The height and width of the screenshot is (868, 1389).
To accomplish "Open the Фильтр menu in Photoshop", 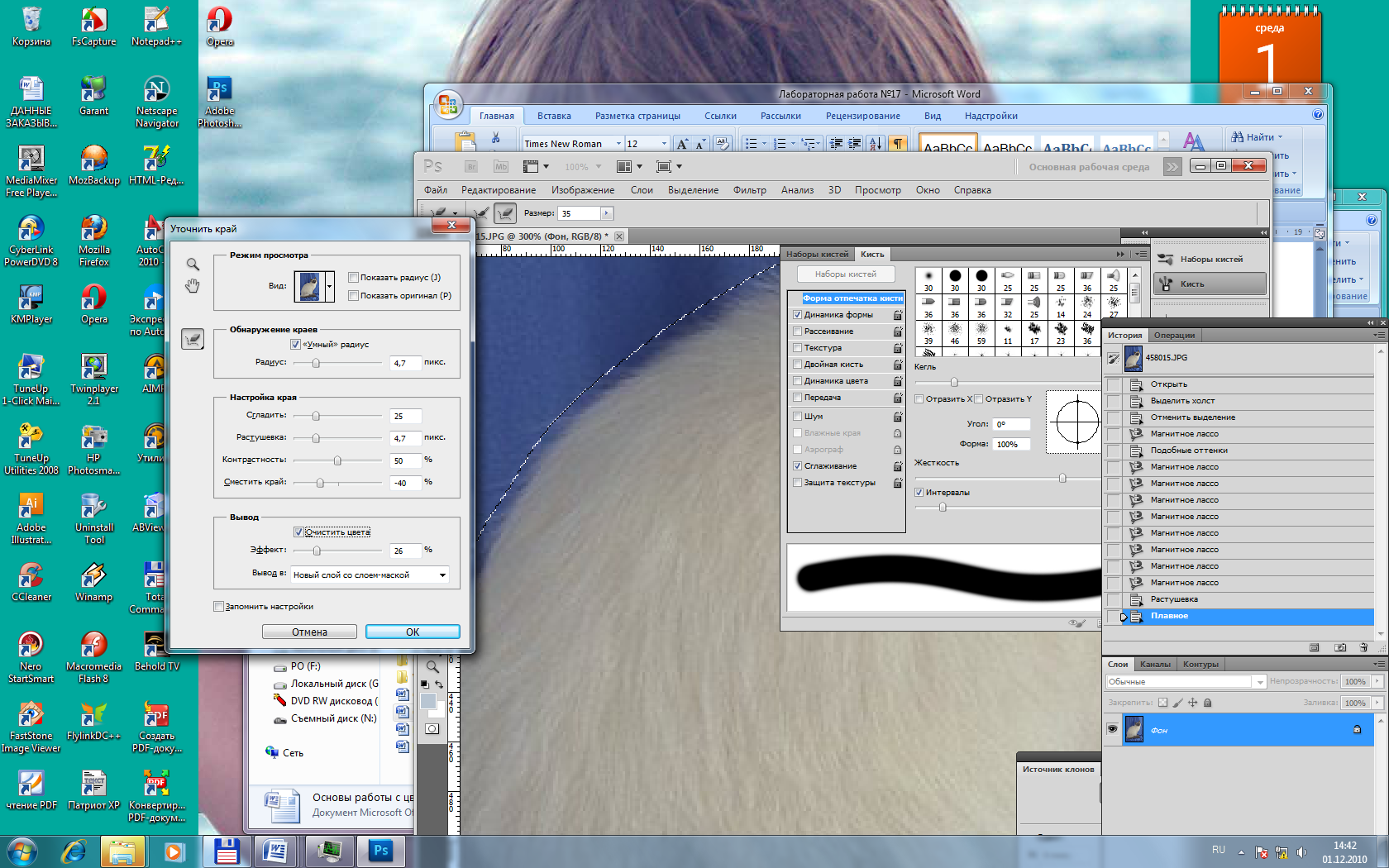I will [749, 190].
